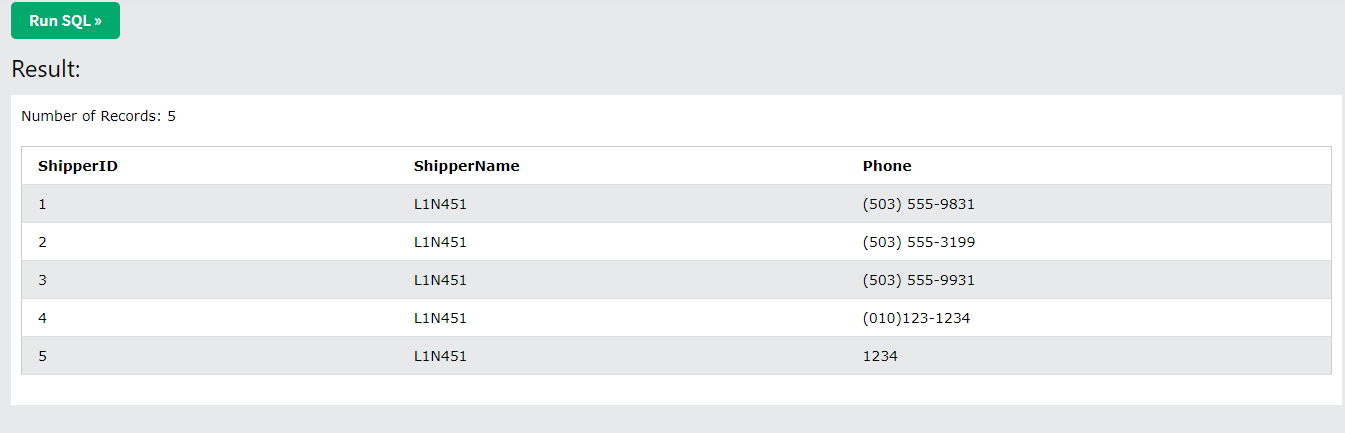Select ShipperID cell with value 2
Viewport: 1345px width, 433px height.
click(42, 242)
